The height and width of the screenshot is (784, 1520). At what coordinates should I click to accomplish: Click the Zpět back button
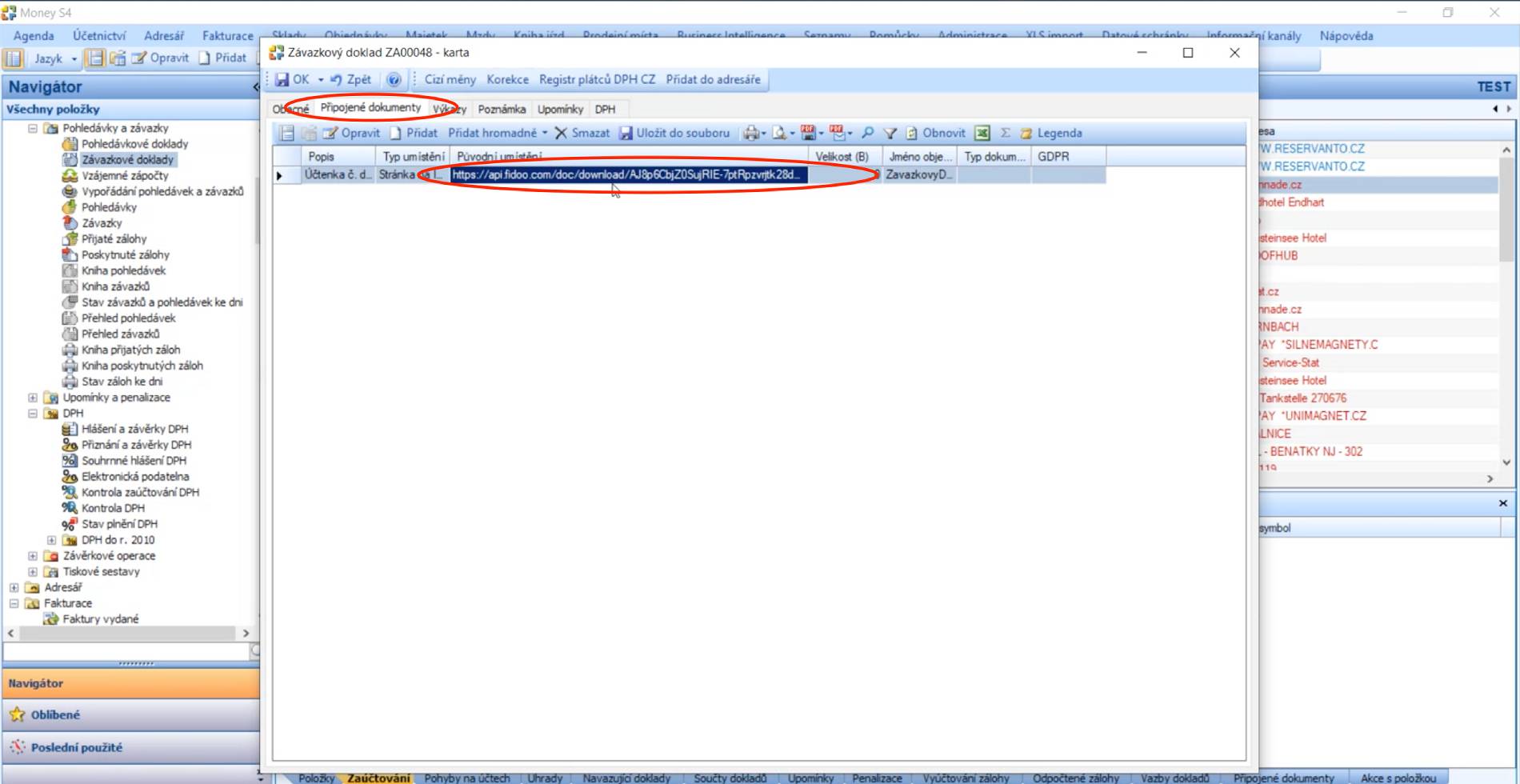point(350,79)
